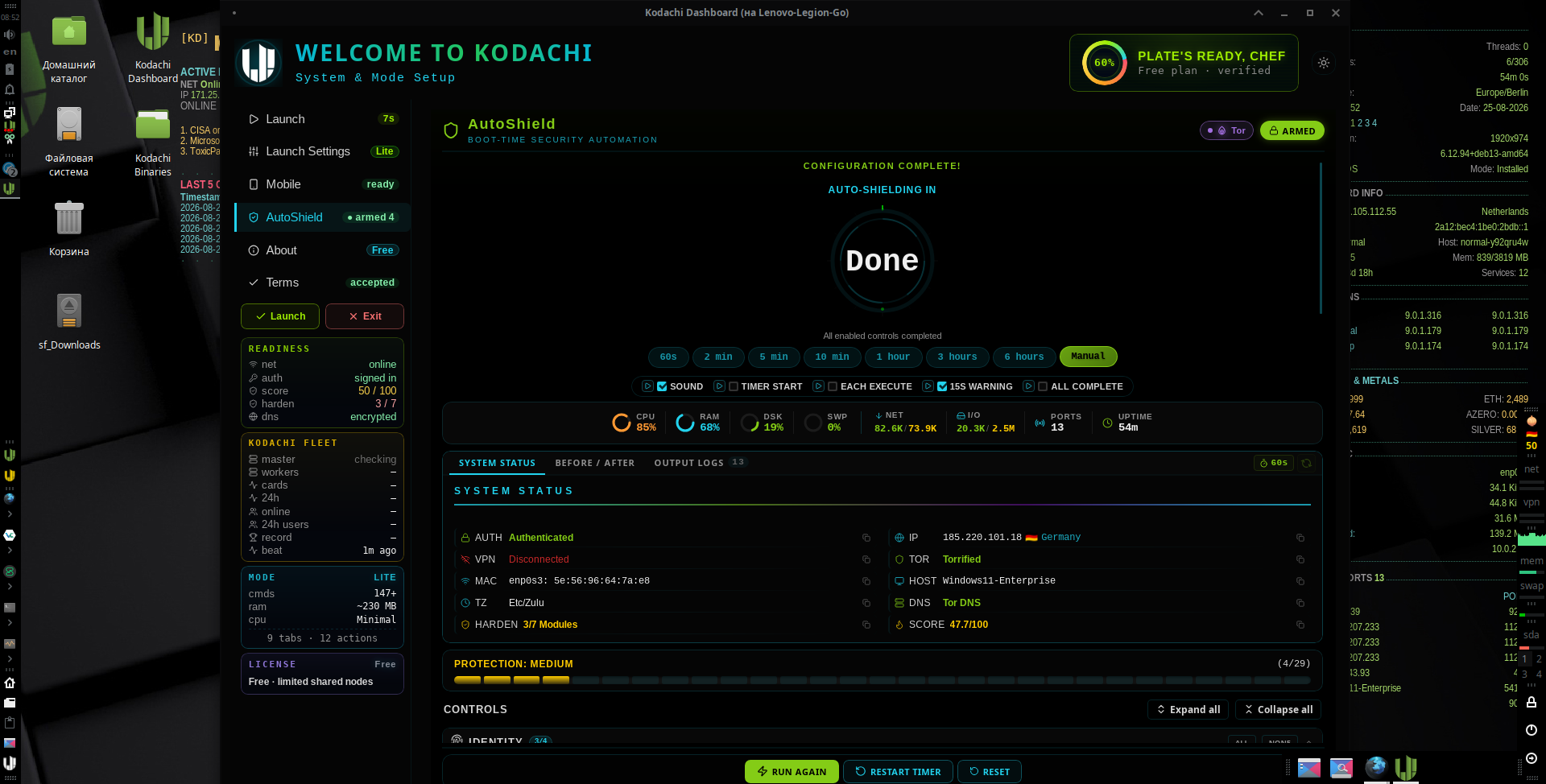Select the 60s timer option

668,357
